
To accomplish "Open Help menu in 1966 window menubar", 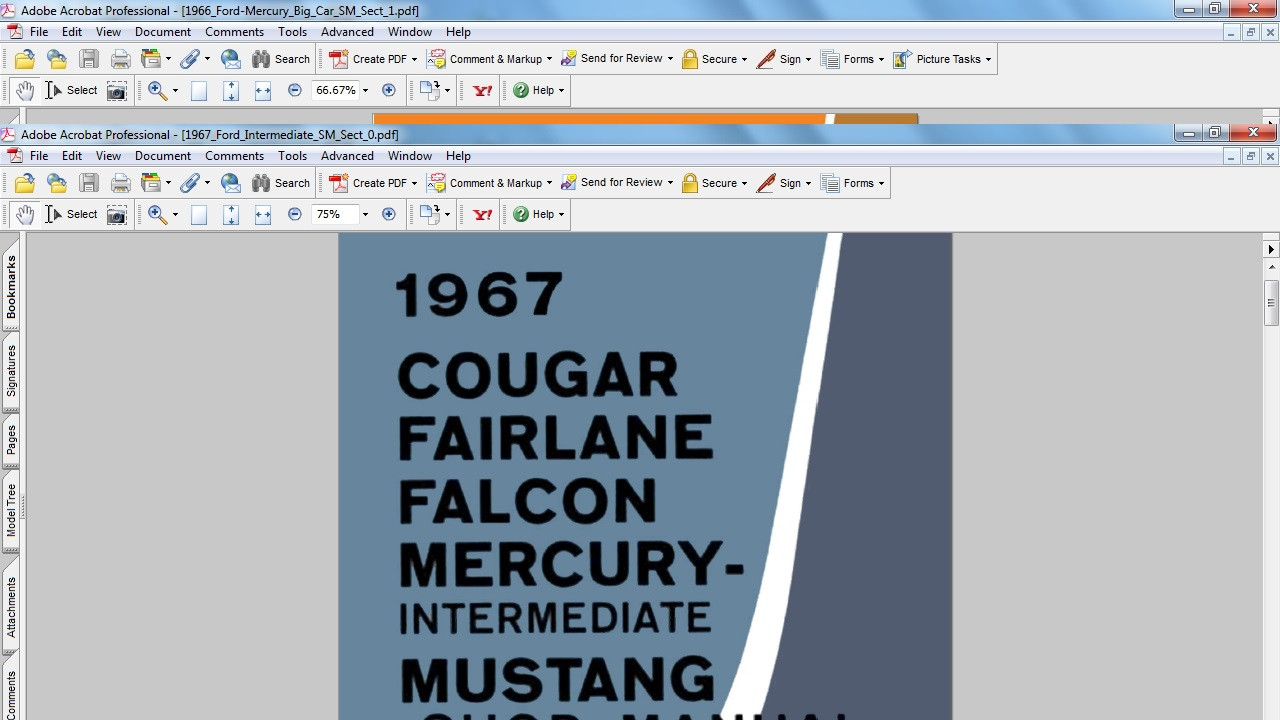I will pyautogui.click(x=458, y=32).
